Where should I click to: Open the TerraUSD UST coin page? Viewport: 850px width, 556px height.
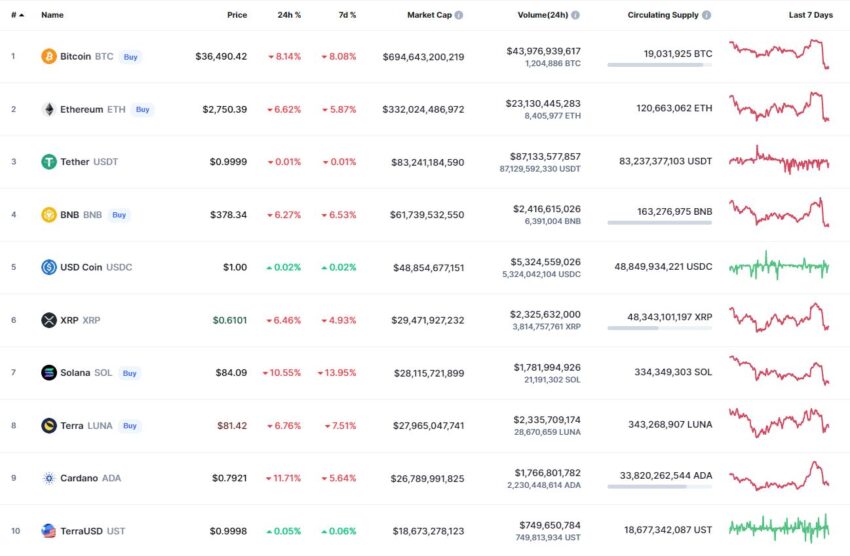92,531
